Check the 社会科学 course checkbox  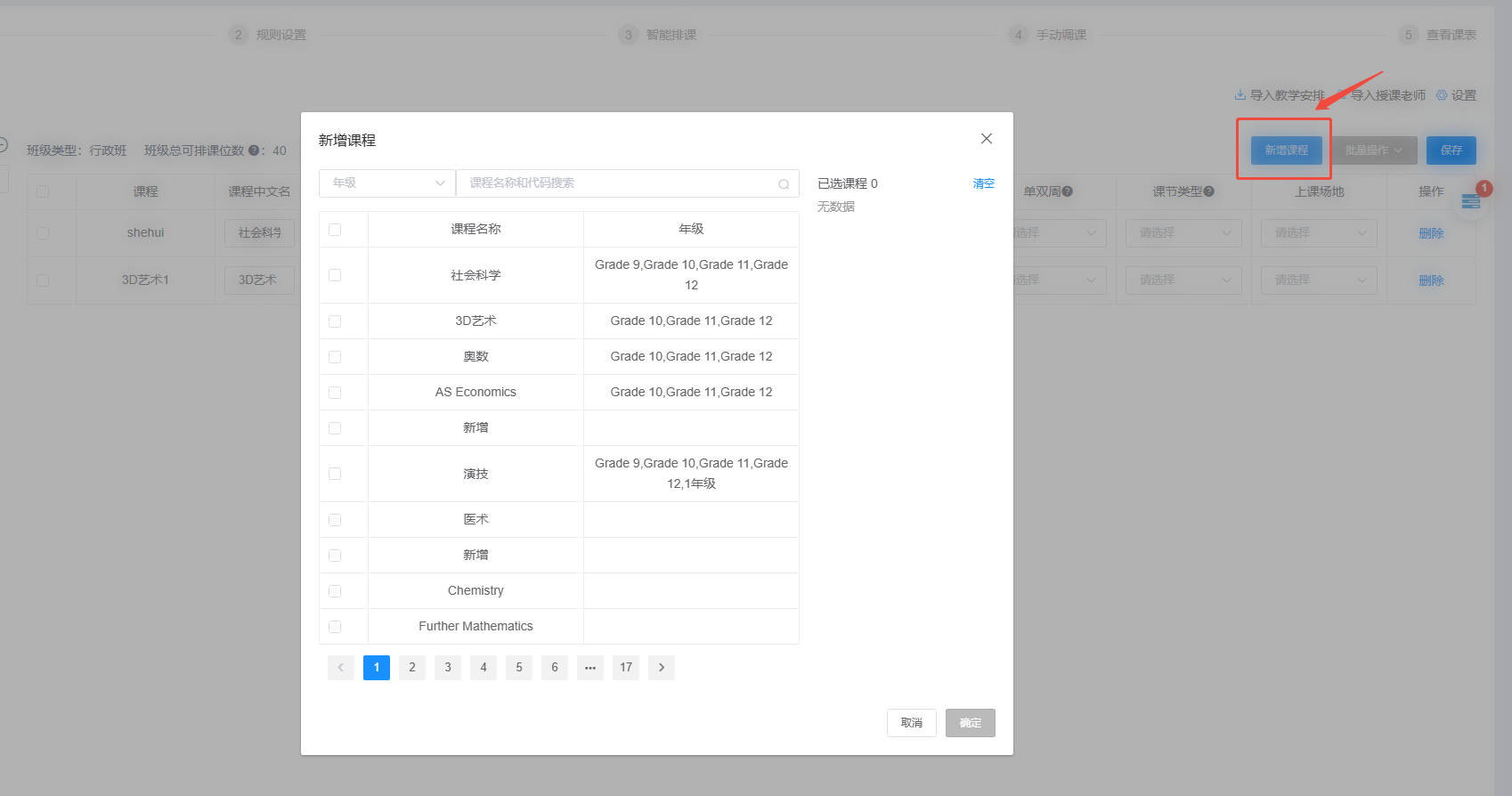(335, 275)
